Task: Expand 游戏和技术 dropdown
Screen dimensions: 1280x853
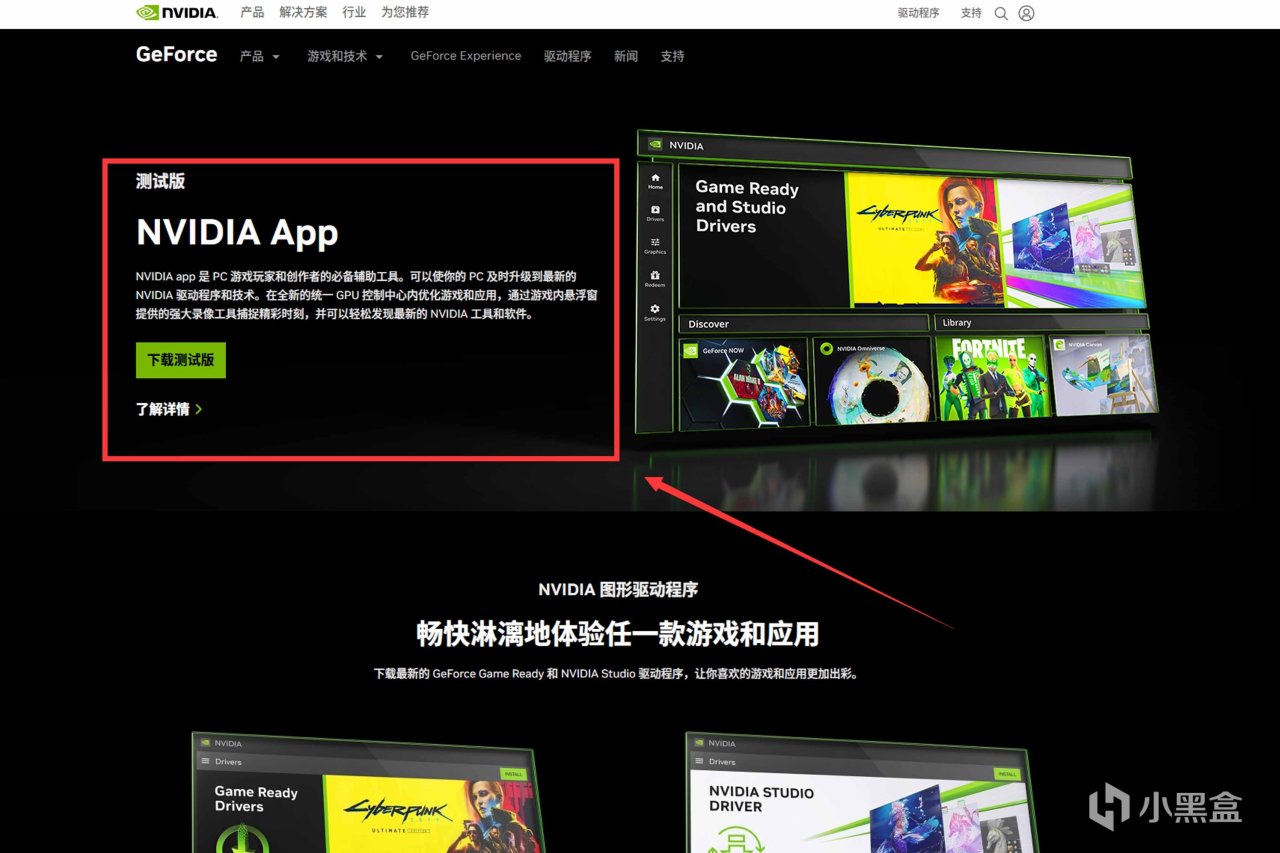Action: (345, 56)
